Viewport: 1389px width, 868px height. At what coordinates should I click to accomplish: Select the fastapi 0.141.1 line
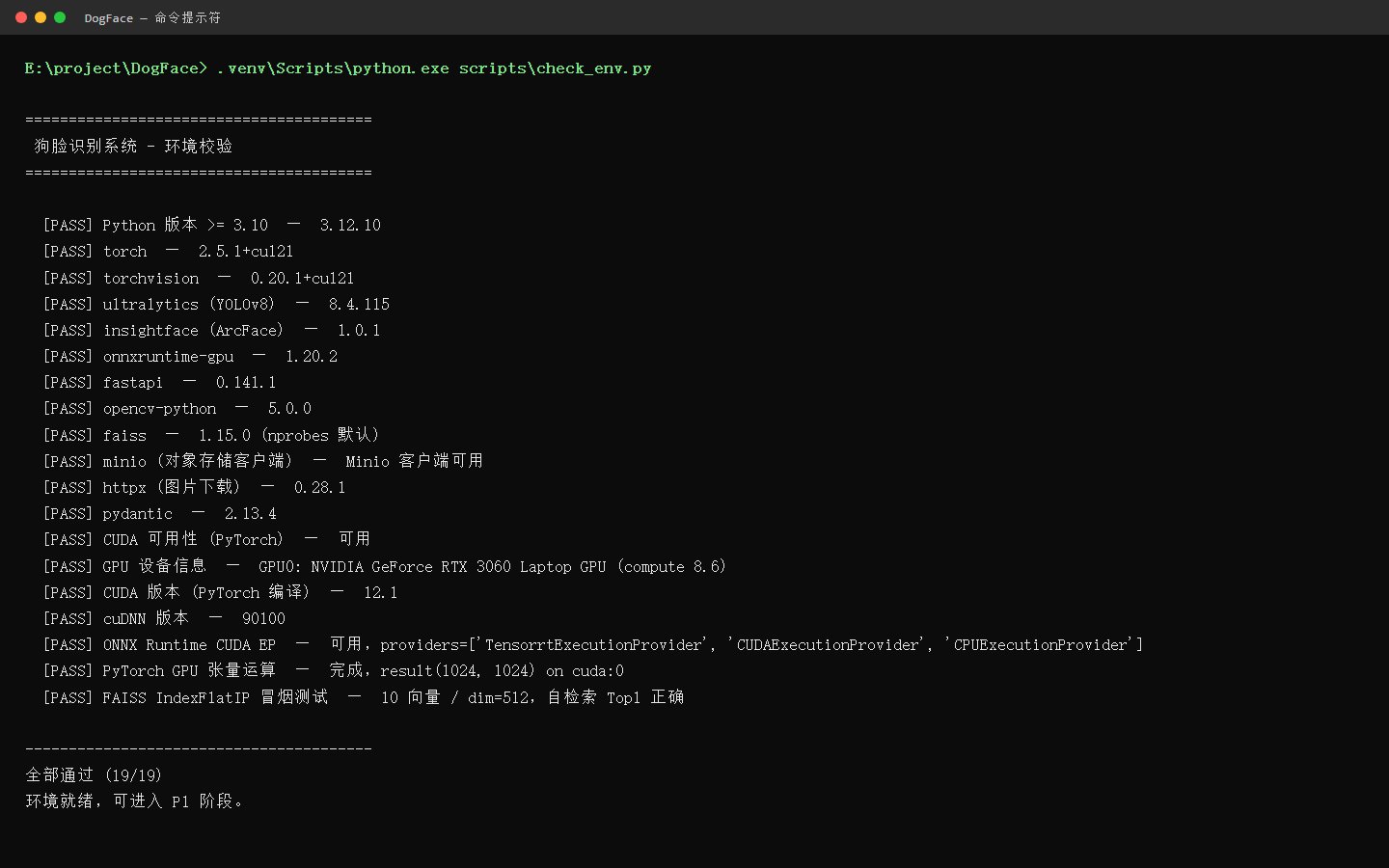pos(159,382)
